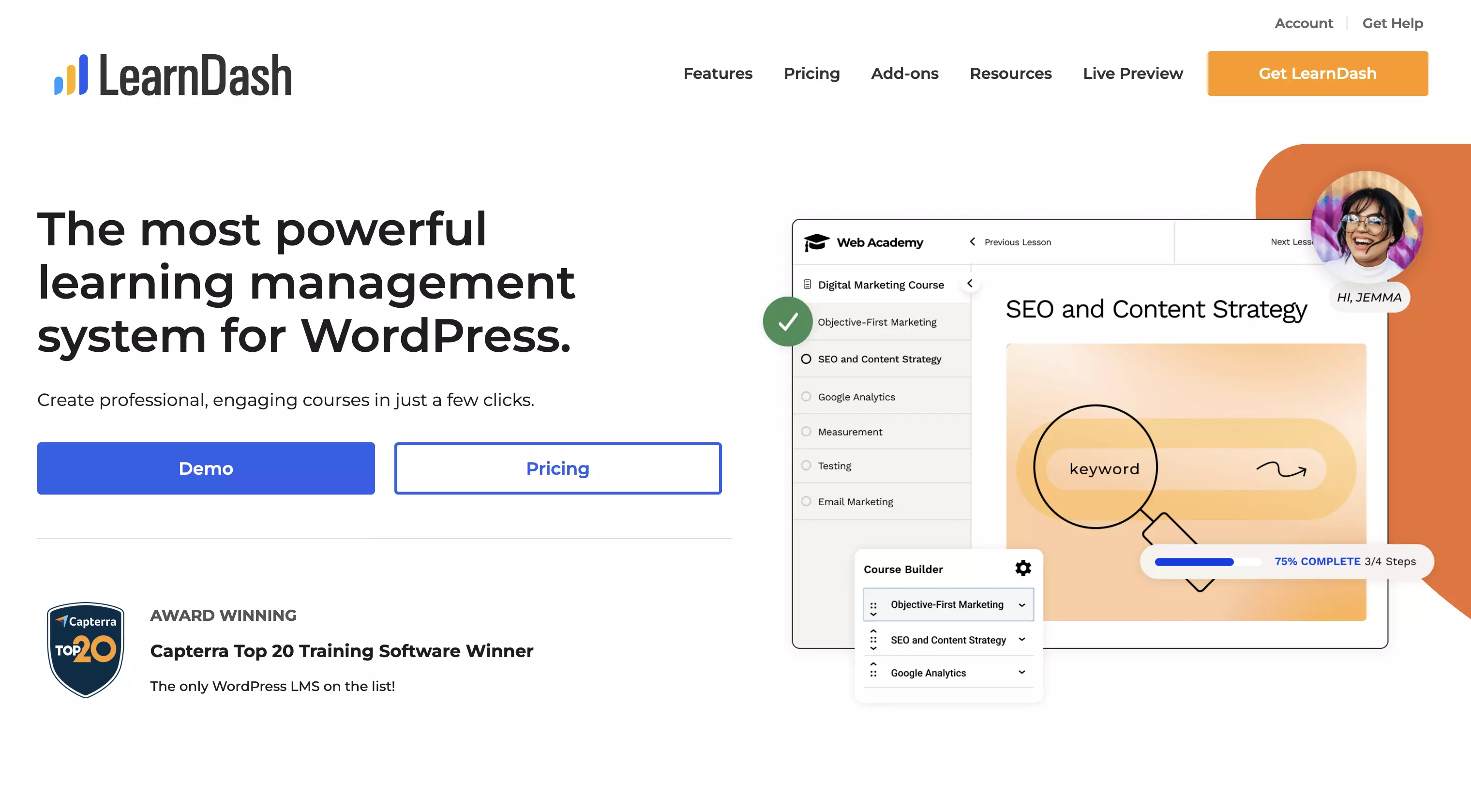This screenshot has height=812, width=1471.
Task: Click the drag handle icon for Objective-First Marketing
Action: [874, 605]
